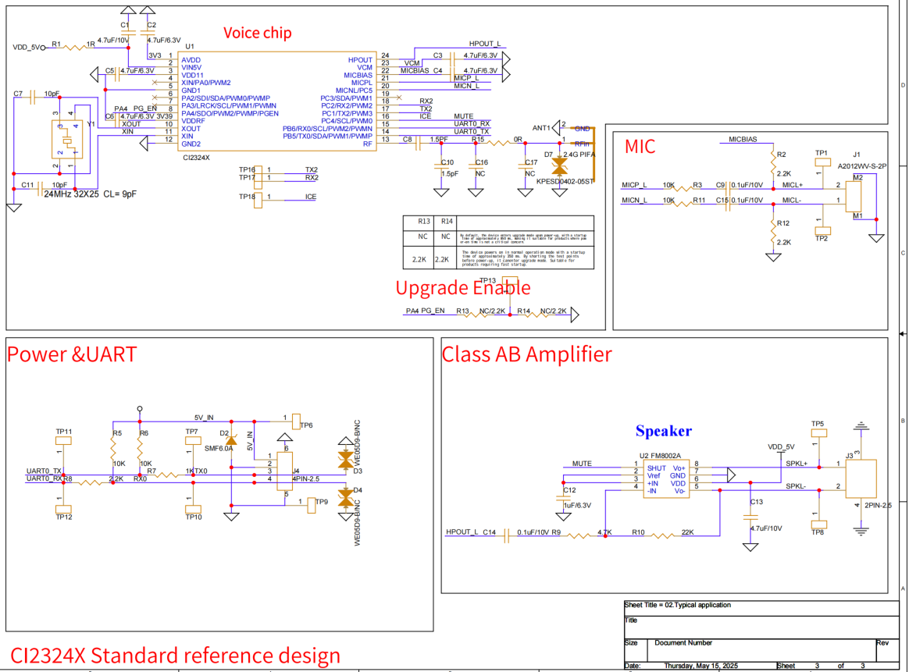Select the "MIC" section heading
The image size is (909, 672).
(x=640, y=147)
